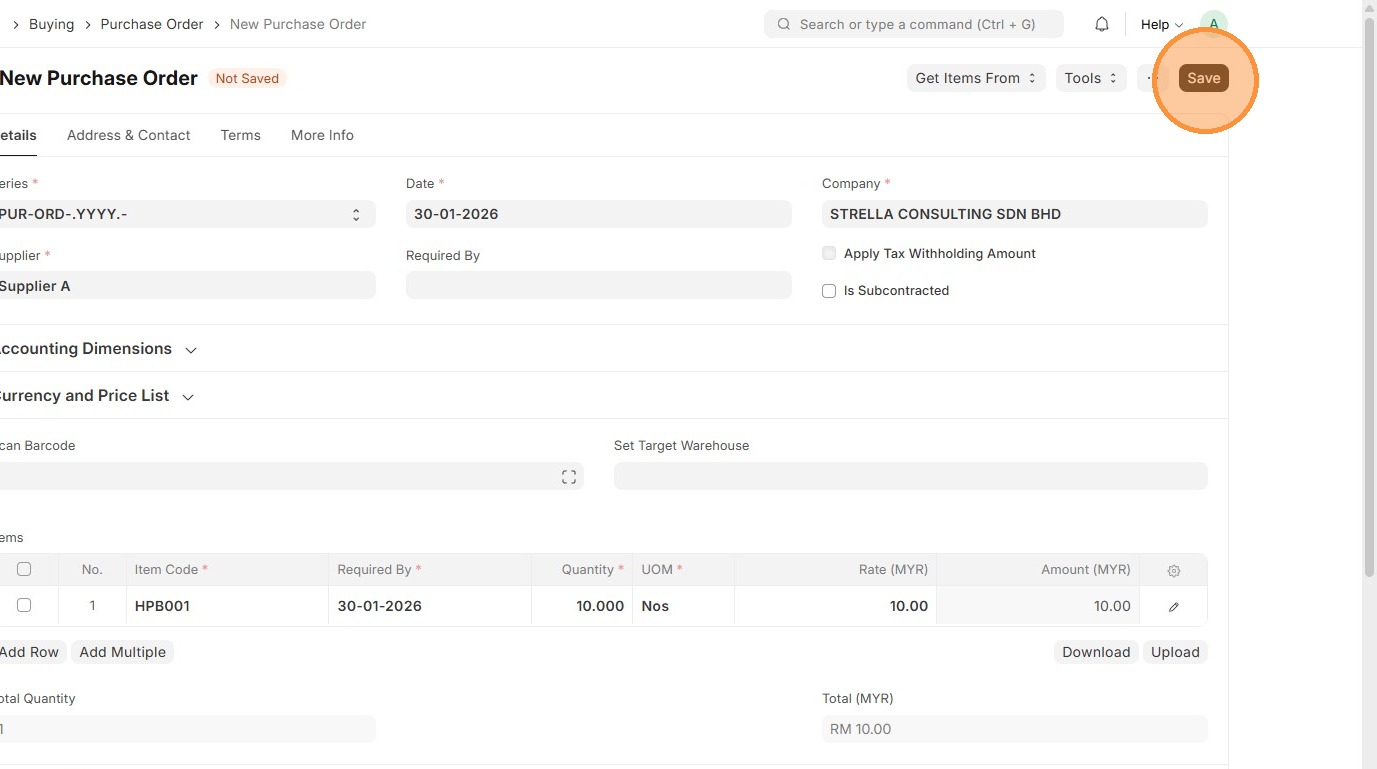This screenshot has height=769, width=1377.
Task: Click the Add Multiple button
Action: coord(122,652)
